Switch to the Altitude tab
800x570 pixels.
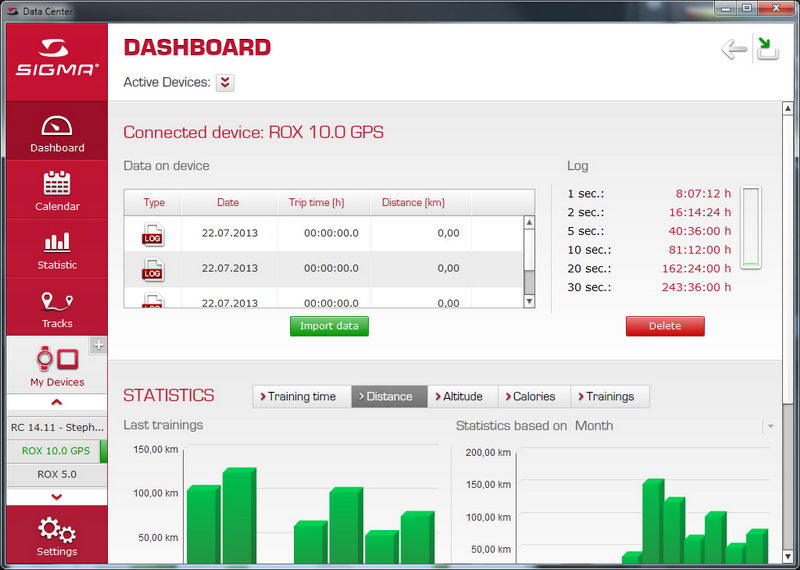coord(462,396)
